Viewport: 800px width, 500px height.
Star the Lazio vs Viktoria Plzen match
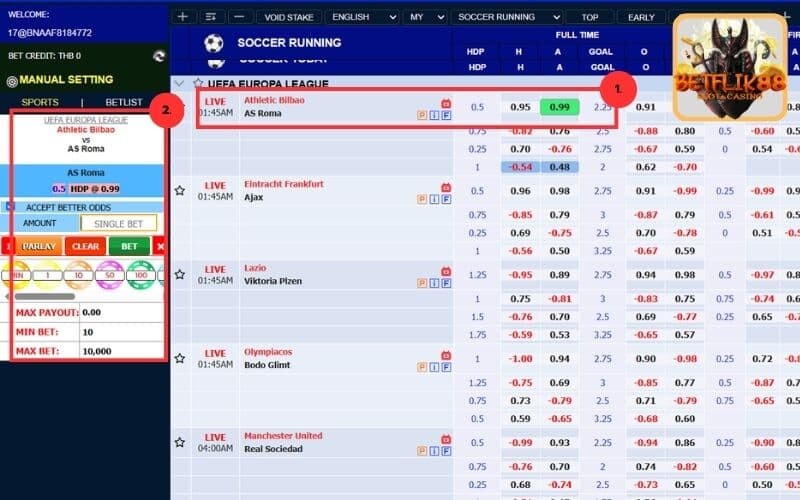180,274
